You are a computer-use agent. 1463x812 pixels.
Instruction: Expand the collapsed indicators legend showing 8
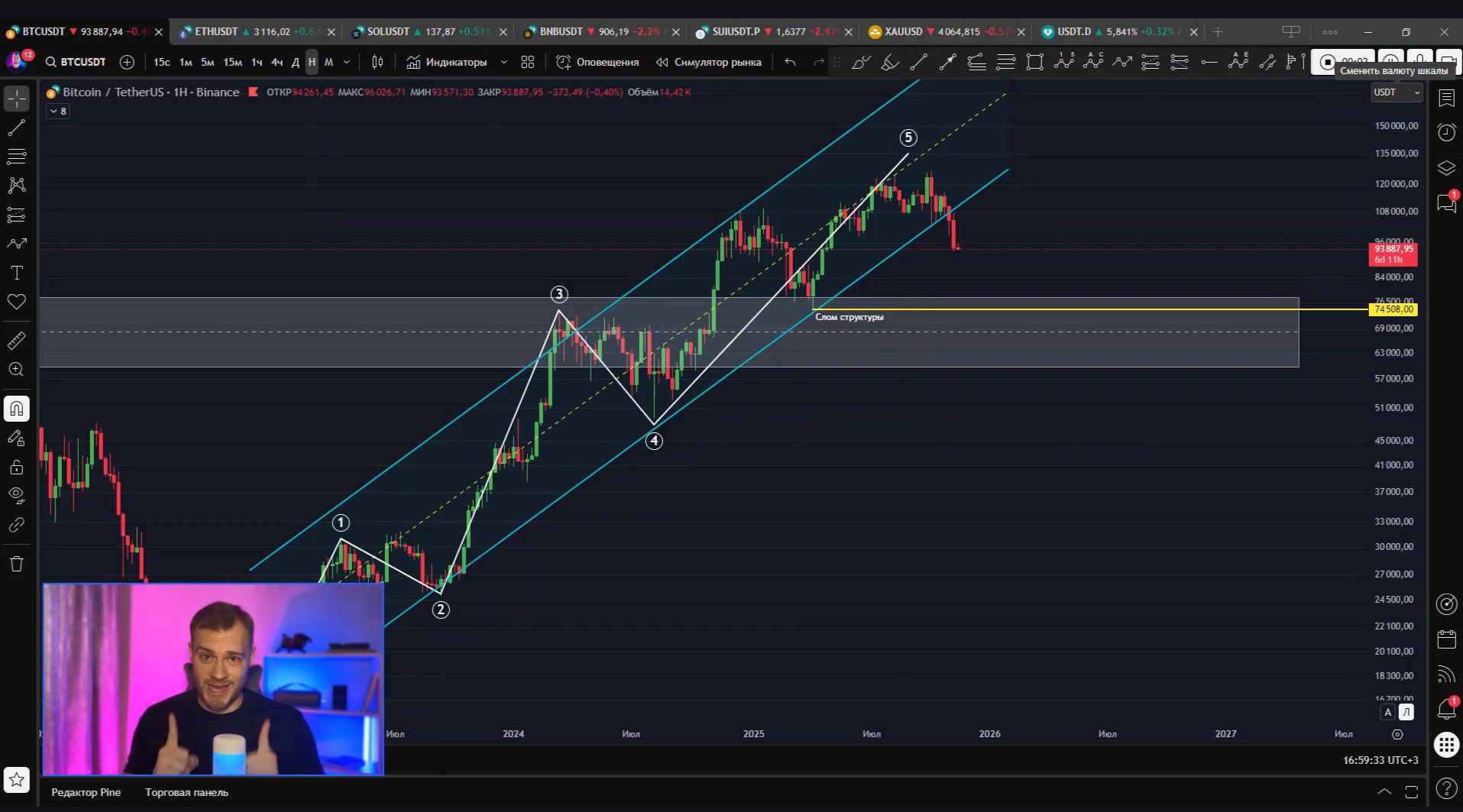58,112
